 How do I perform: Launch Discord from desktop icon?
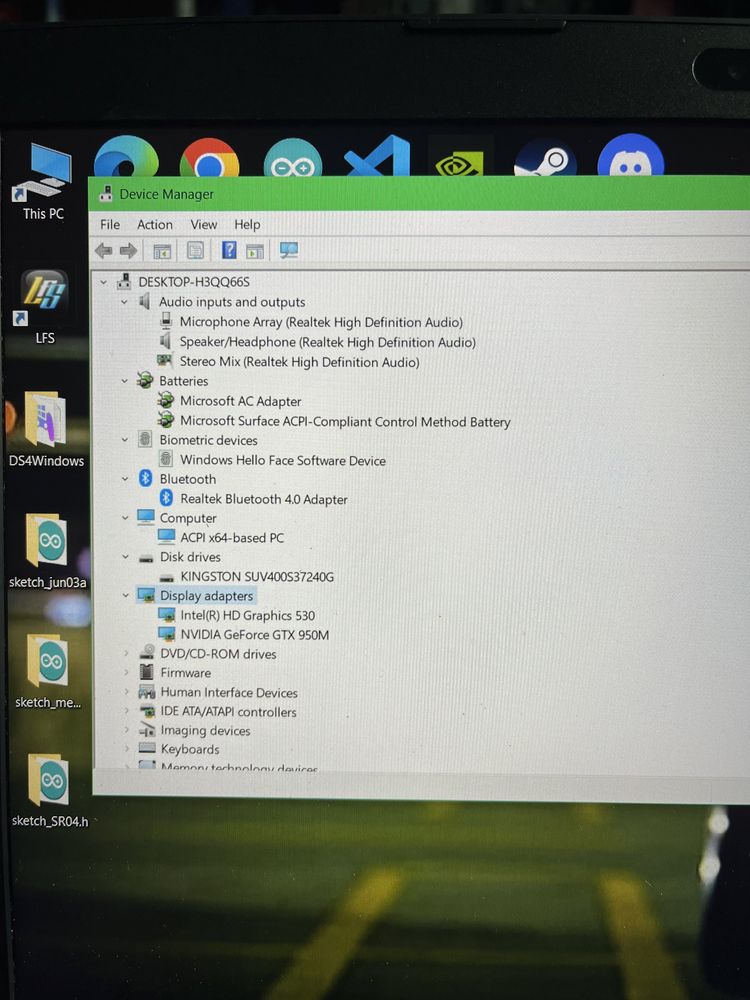631,156
